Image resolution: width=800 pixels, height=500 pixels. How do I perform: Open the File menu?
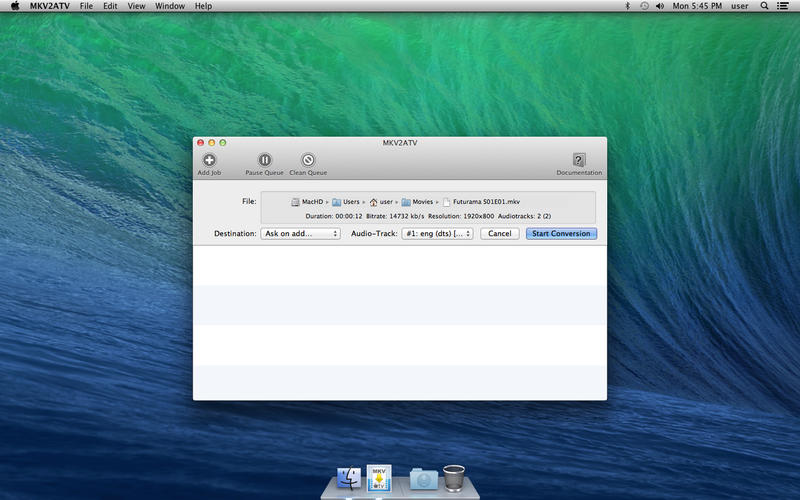pos(86,6)
